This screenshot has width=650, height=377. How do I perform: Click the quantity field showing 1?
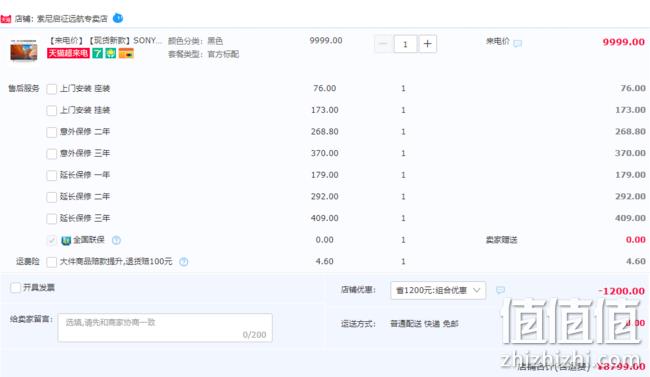click(x=405, y=44)
